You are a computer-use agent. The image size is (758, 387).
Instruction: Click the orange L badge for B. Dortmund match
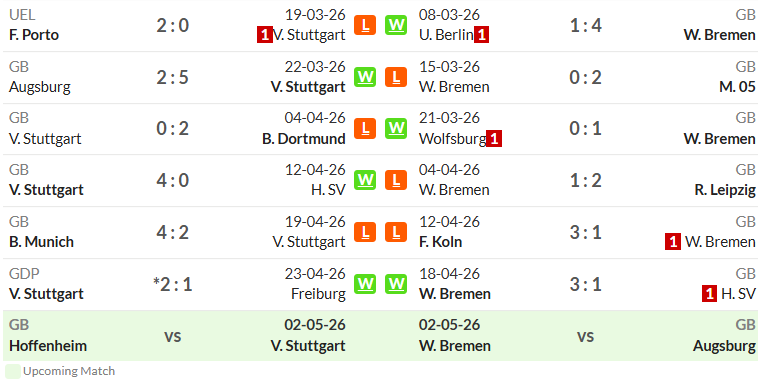(365, 129)
